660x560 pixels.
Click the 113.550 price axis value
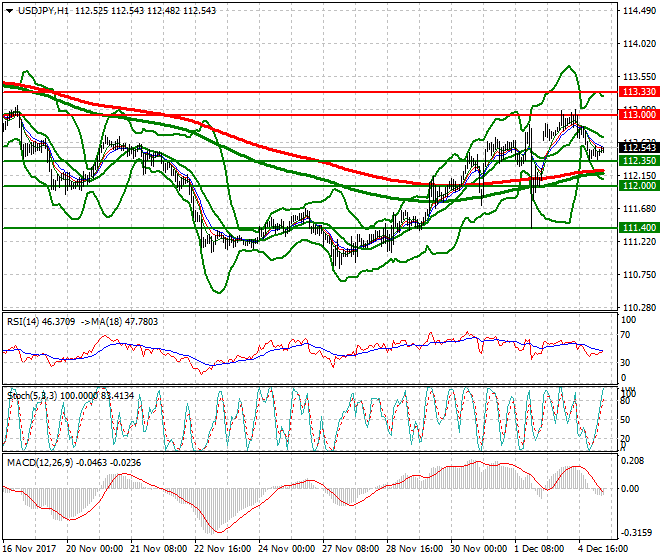pyautogui.click(x=639, y=77)
